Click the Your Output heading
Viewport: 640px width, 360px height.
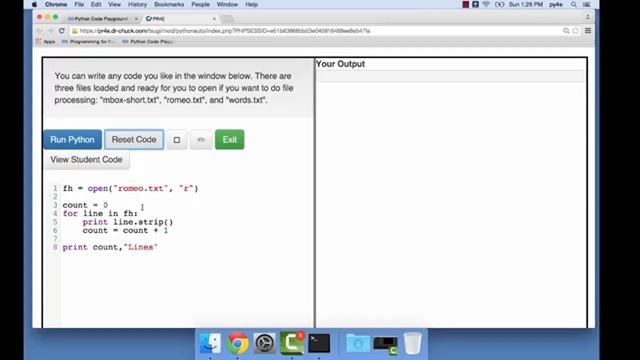tap(340, 64)
